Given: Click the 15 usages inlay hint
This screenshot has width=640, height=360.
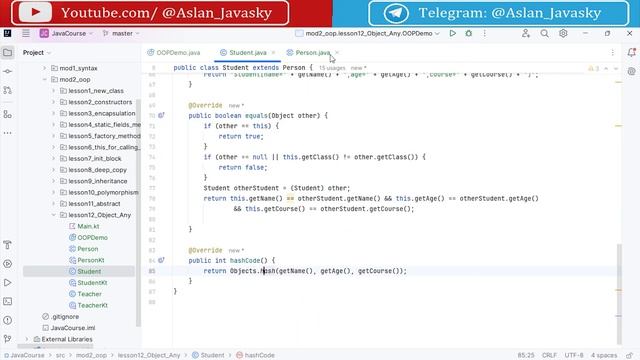Looking at the screenshot, I should [x=332, y=68].
